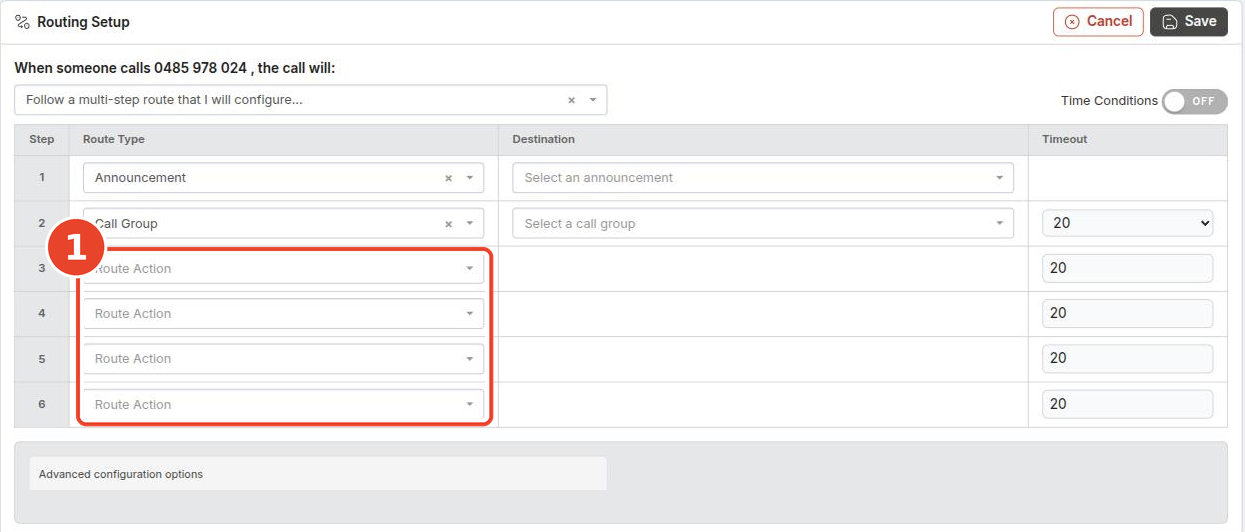Clear the Announcement route type with x
1245x532 pixels.
pyautogui.click(x=448, y=178)
